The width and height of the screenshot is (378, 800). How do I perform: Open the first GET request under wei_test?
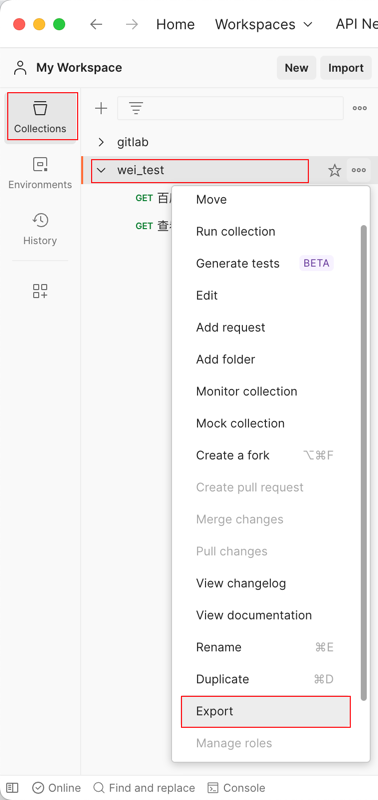point(152,198)
